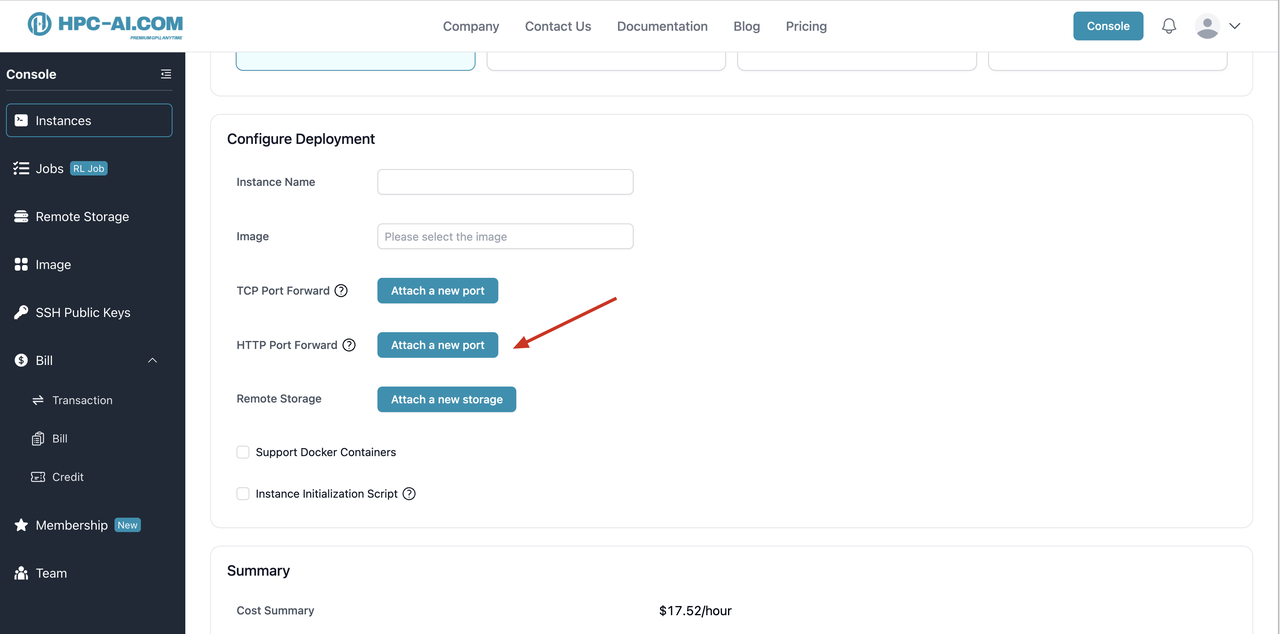The image size is (1280, 634).
Task: Go to the Pricing page
Action: pyautogui.click(x=806, y=26)
